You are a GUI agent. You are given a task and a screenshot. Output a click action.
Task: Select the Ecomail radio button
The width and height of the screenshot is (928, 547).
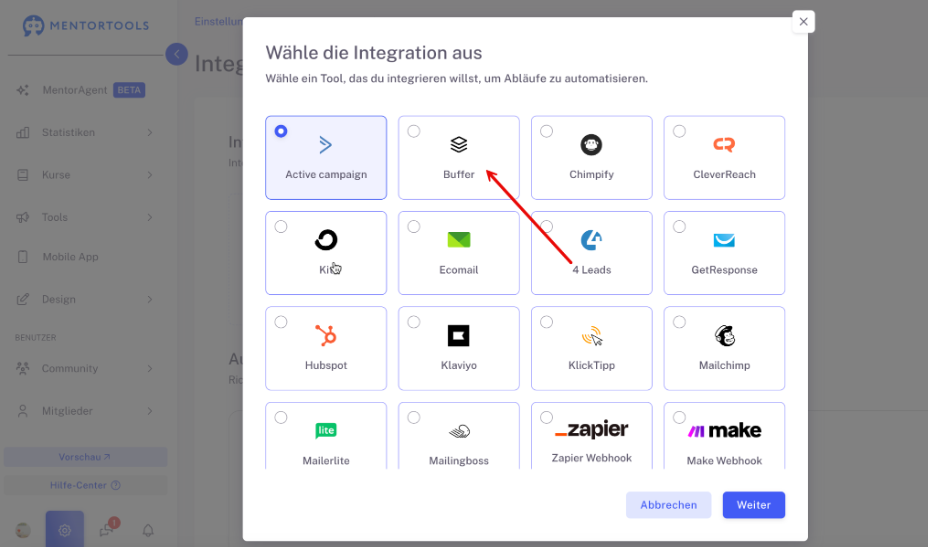(x=414, y=227)
